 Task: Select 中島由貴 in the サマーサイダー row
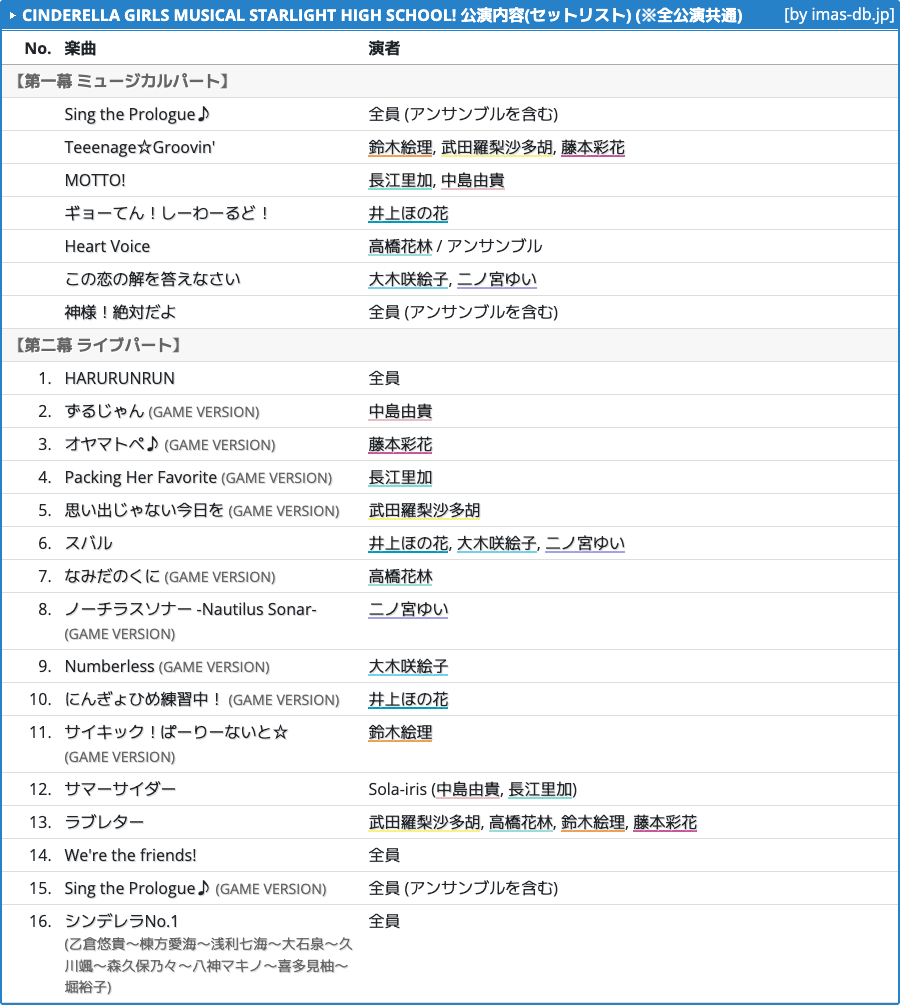click(x=468, y=790)
